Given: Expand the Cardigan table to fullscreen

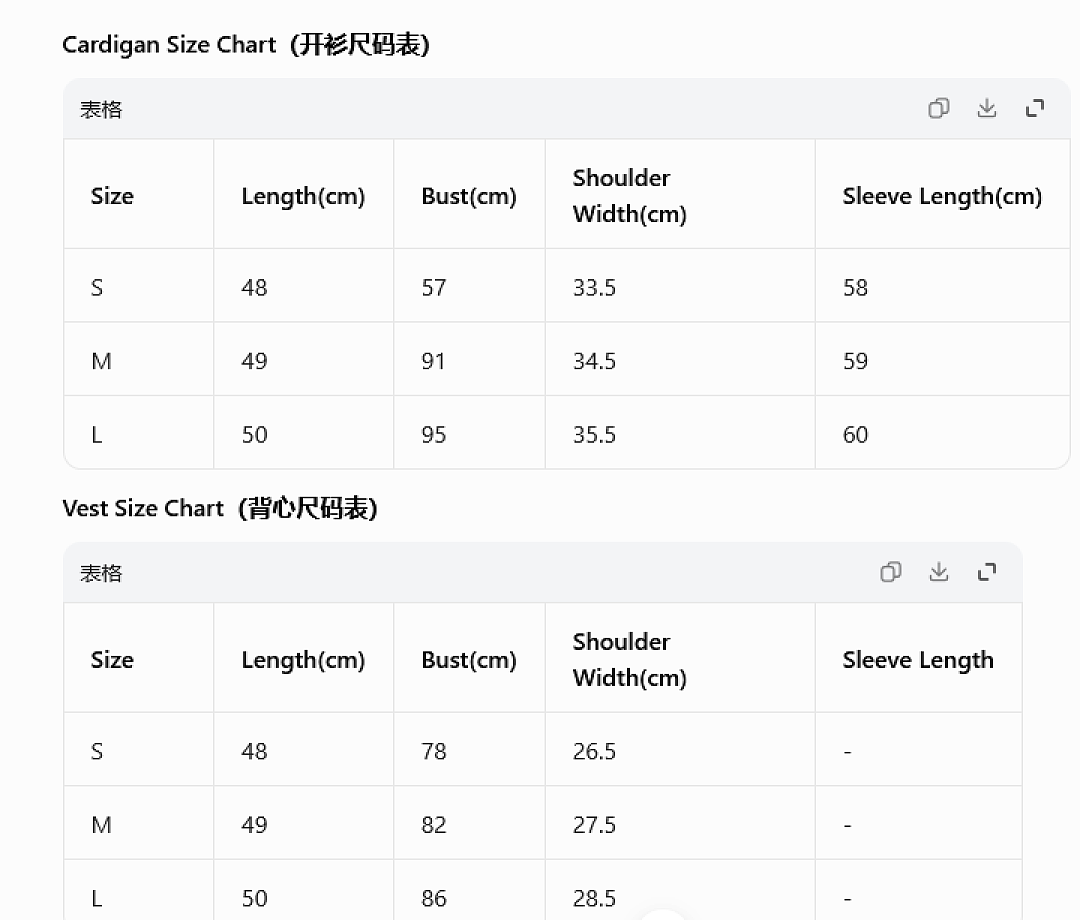Looking at the screenshot, I should [1035, 108].
